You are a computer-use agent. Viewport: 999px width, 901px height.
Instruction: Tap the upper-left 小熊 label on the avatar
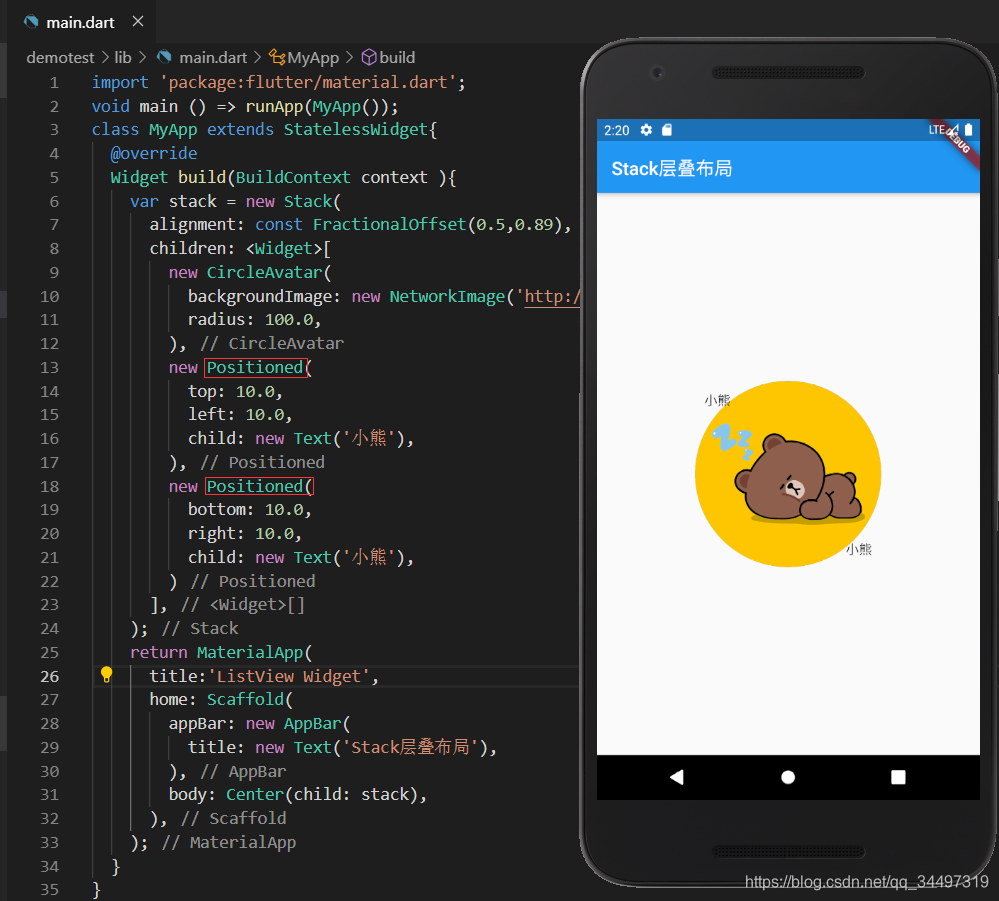click(x=717, y=400)
